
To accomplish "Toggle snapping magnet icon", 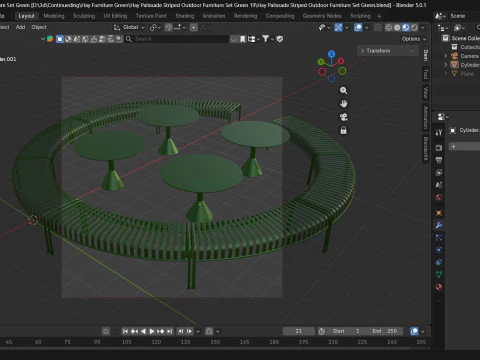I will click(169, 27).
